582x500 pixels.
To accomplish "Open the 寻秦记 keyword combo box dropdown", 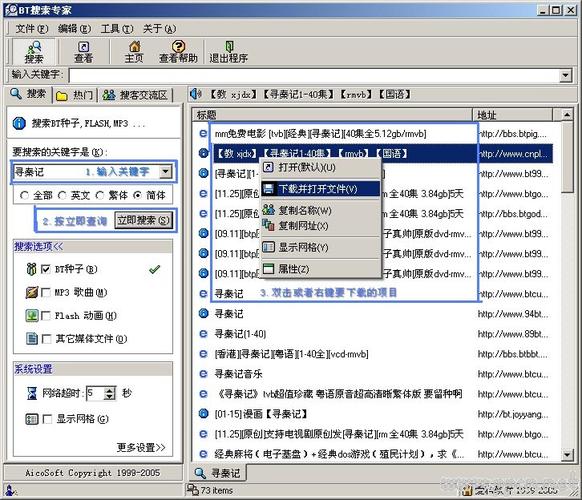I will coord(165,171).
